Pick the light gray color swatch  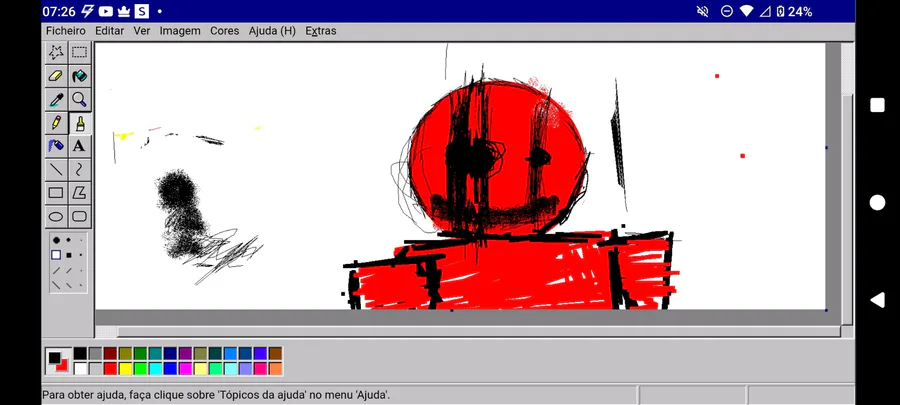coord(95,368)
